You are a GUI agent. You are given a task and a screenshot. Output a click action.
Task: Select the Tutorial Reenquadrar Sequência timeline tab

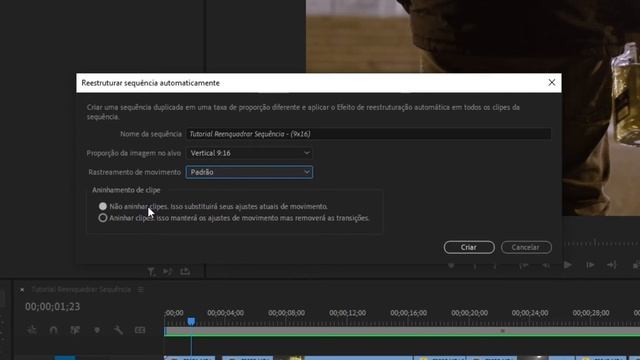tap(81, 289)
